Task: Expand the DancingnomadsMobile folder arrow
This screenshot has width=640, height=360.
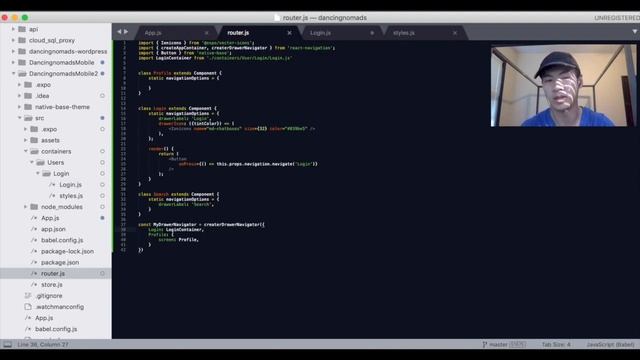Action: coord(13,62)
